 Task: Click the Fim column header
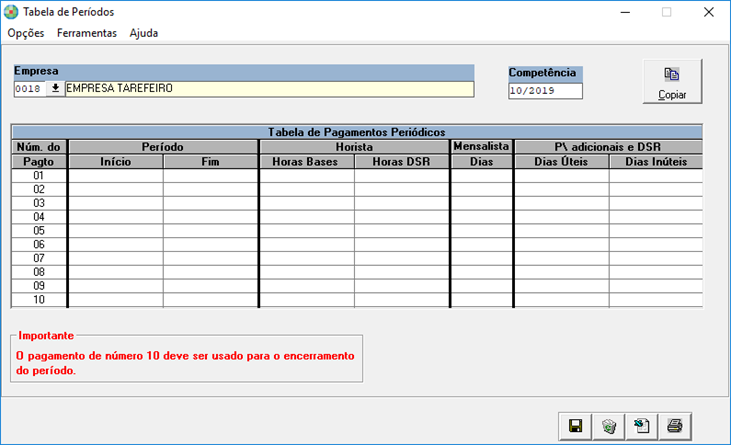point(211,162)
